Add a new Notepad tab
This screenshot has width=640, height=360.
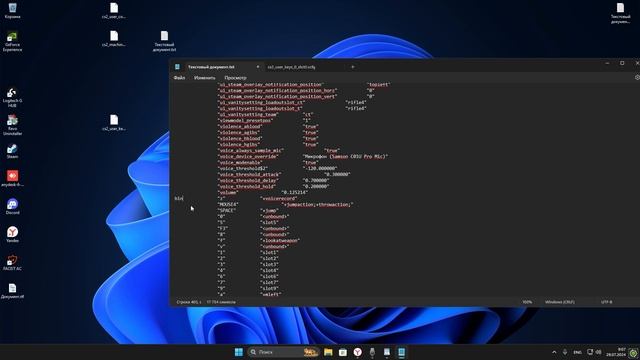353,67
